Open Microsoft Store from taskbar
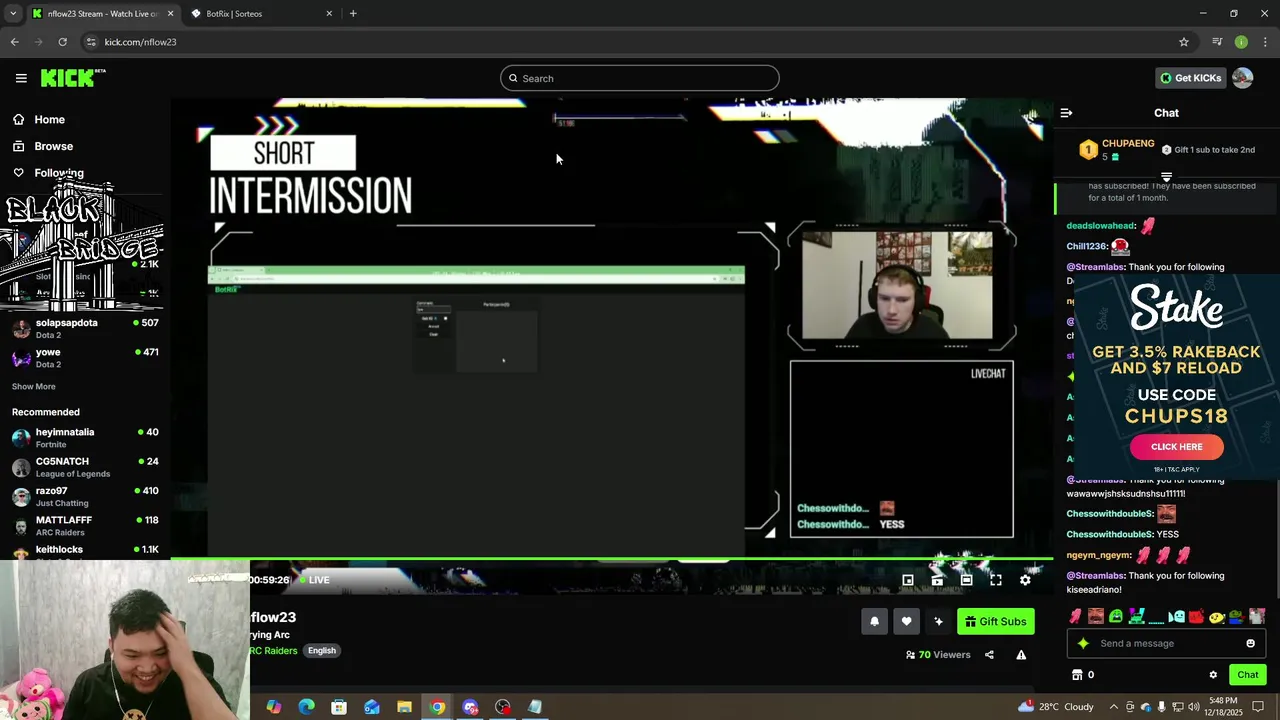The width and height of the screenshot is (1280, 720). (339, 707)
